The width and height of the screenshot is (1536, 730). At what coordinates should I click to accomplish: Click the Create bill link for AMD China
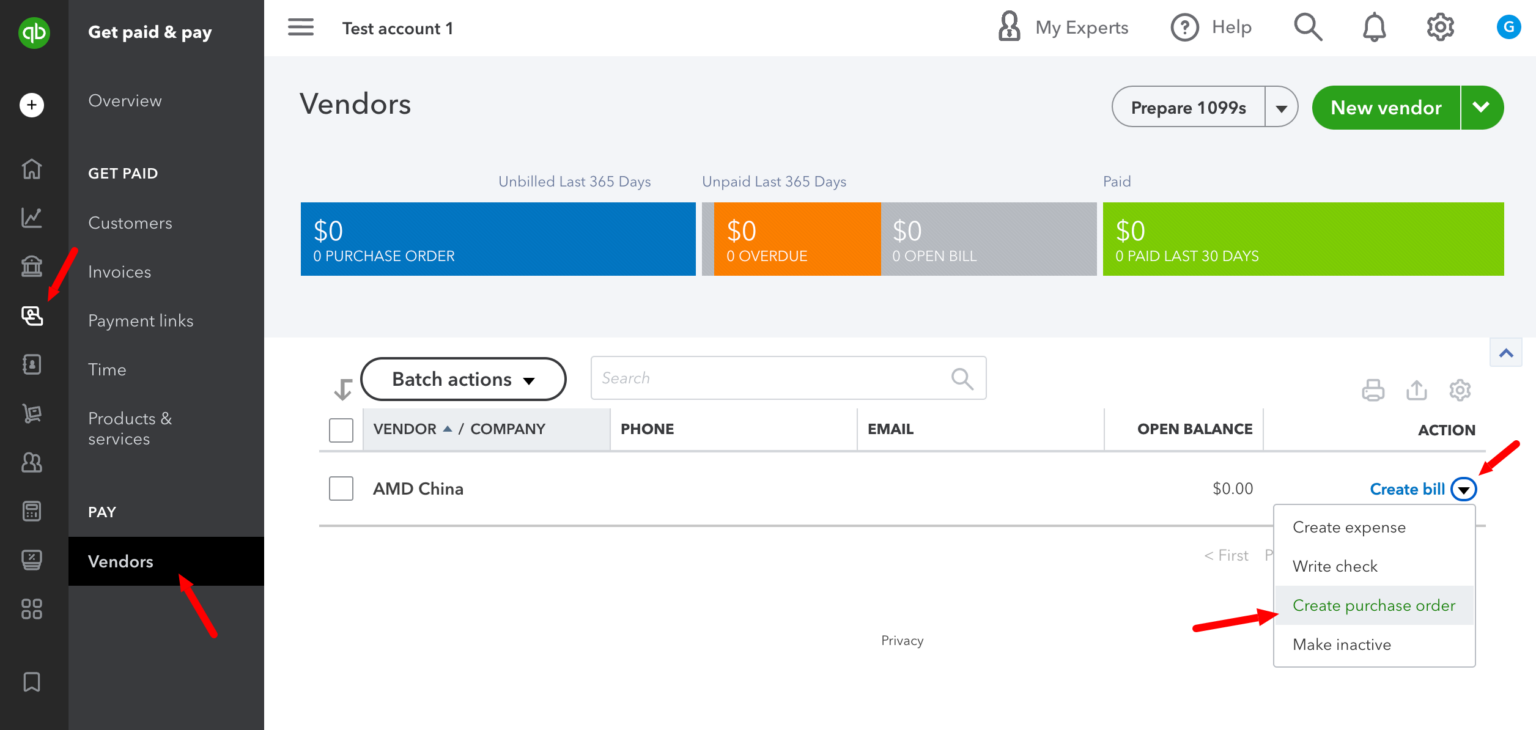coord(1407,489)
